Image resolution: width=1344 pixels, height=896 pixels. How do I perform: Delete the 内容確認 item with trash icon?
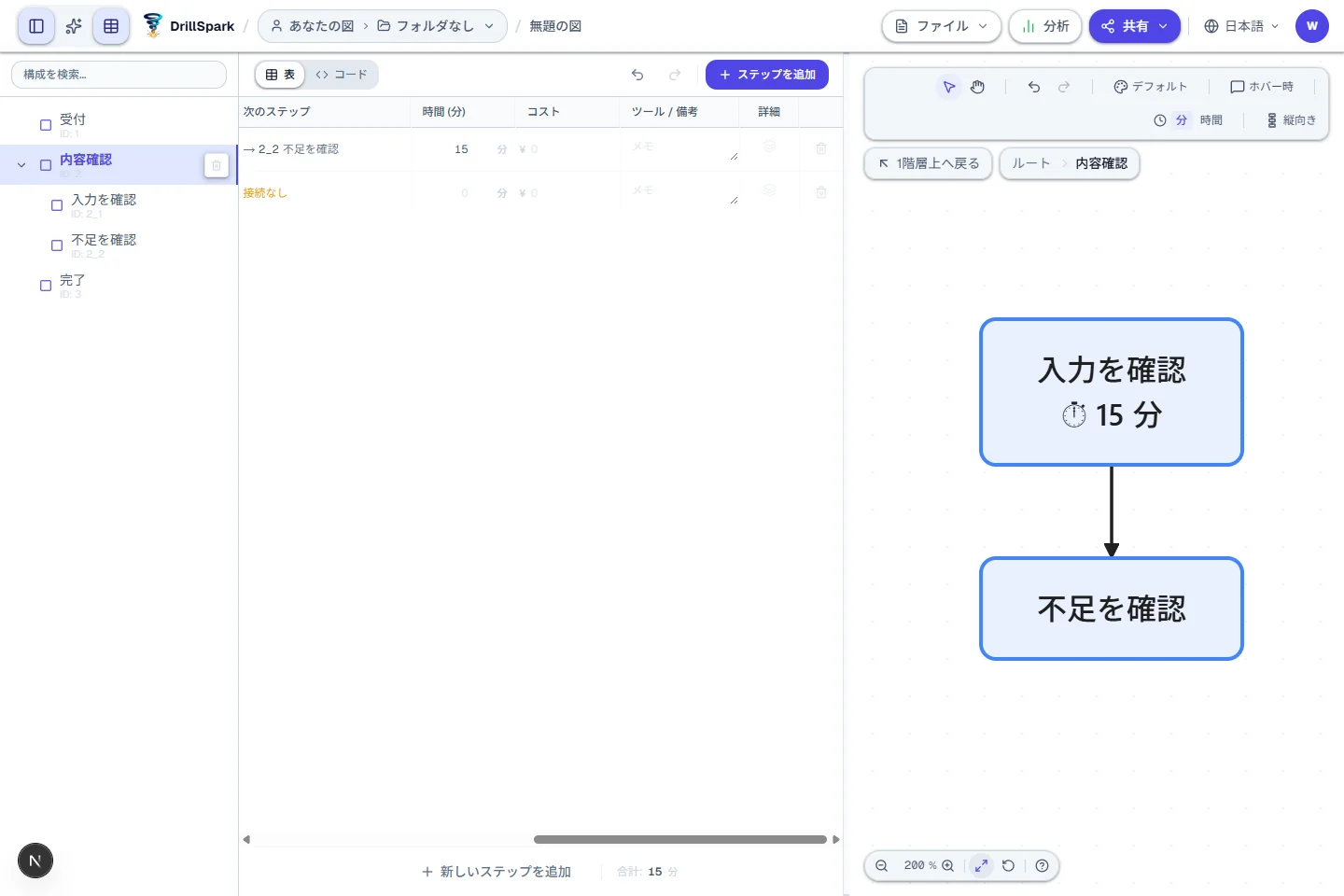[x=216, y=165]
